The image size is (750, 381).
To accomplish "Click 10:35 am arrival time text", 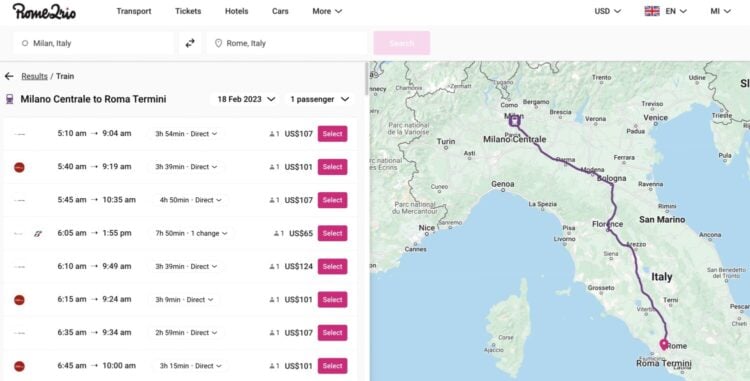I will click(x=119, y=199).
